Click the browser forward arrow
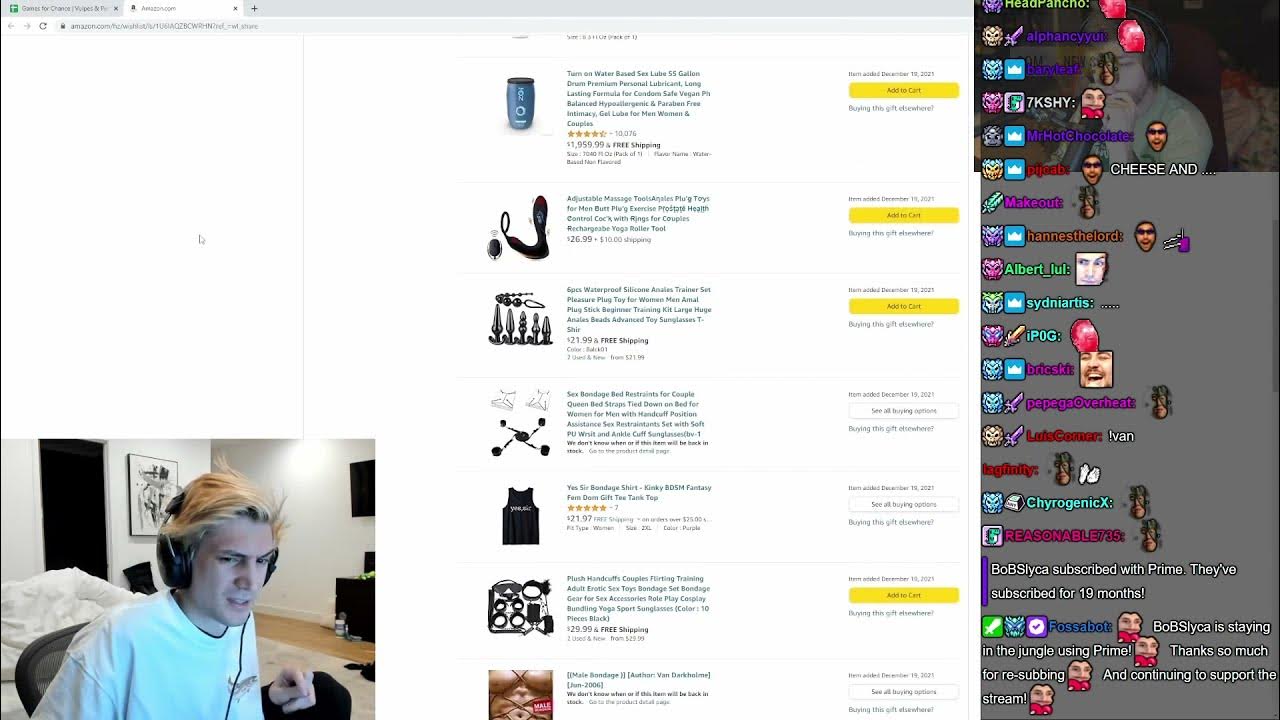 (x=27, y=25)
